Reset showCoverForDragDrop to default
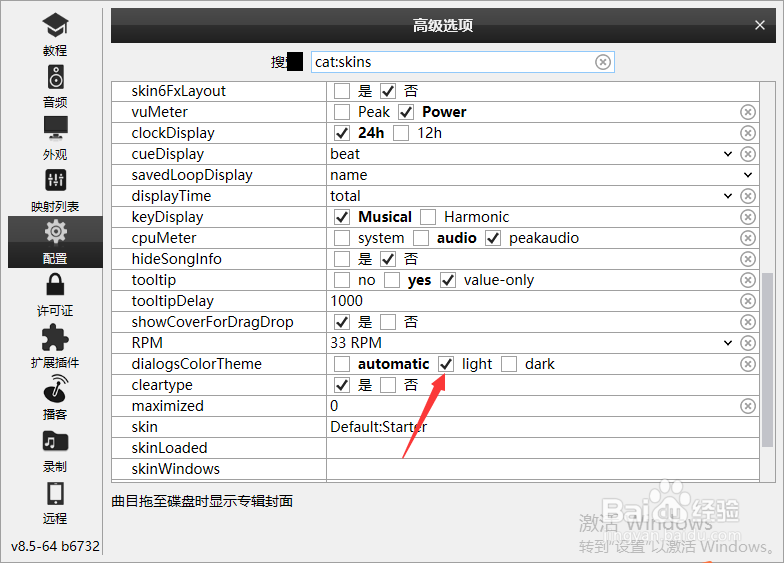 click(x=748, y=322)
